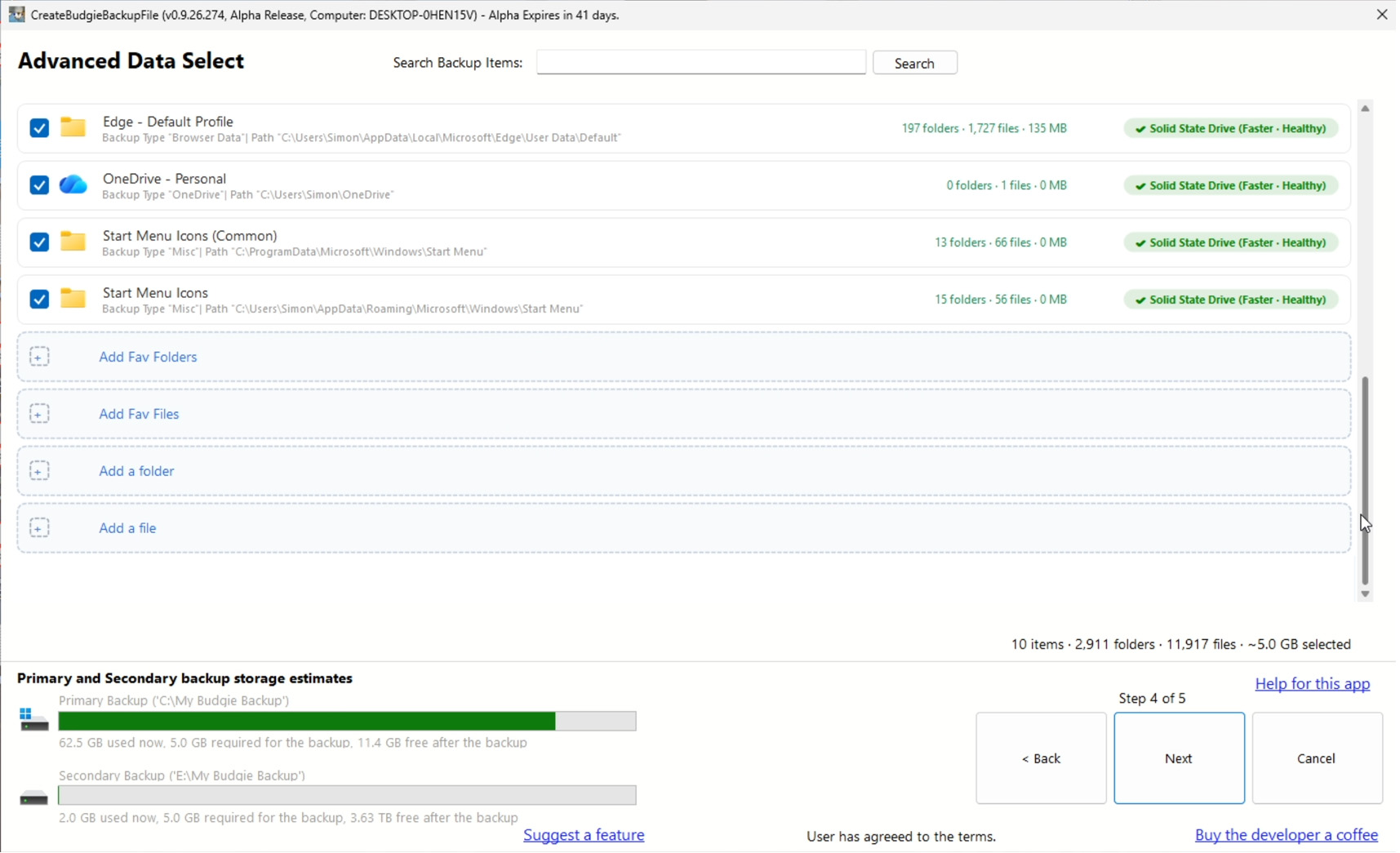
Task: Click the Cancel button
Action: [x=1317, y=758]
